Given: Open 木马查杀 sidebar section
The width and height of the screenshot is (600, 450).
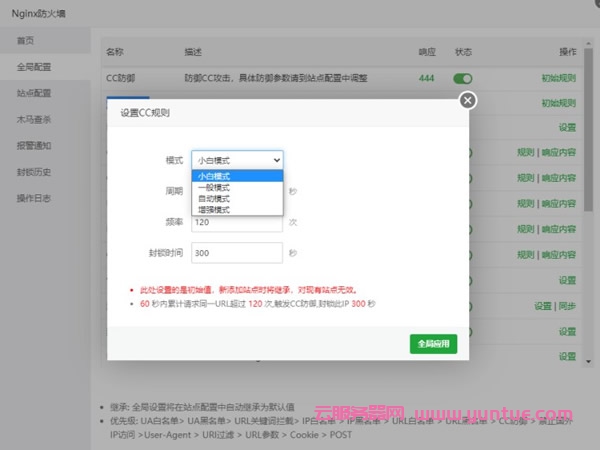Looking at the screenshot, I should [x=33, y=119].
